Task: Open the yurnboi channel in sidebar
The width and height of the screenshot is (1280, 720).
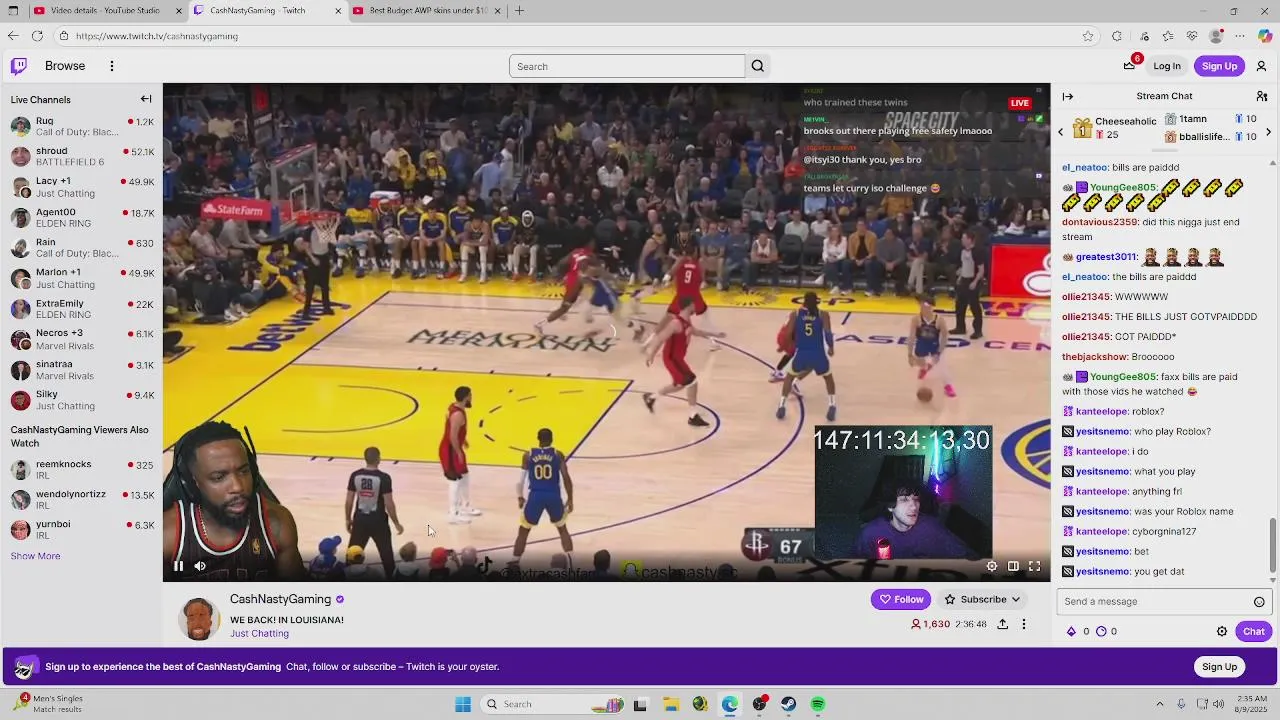Action: tap(81, 529)
